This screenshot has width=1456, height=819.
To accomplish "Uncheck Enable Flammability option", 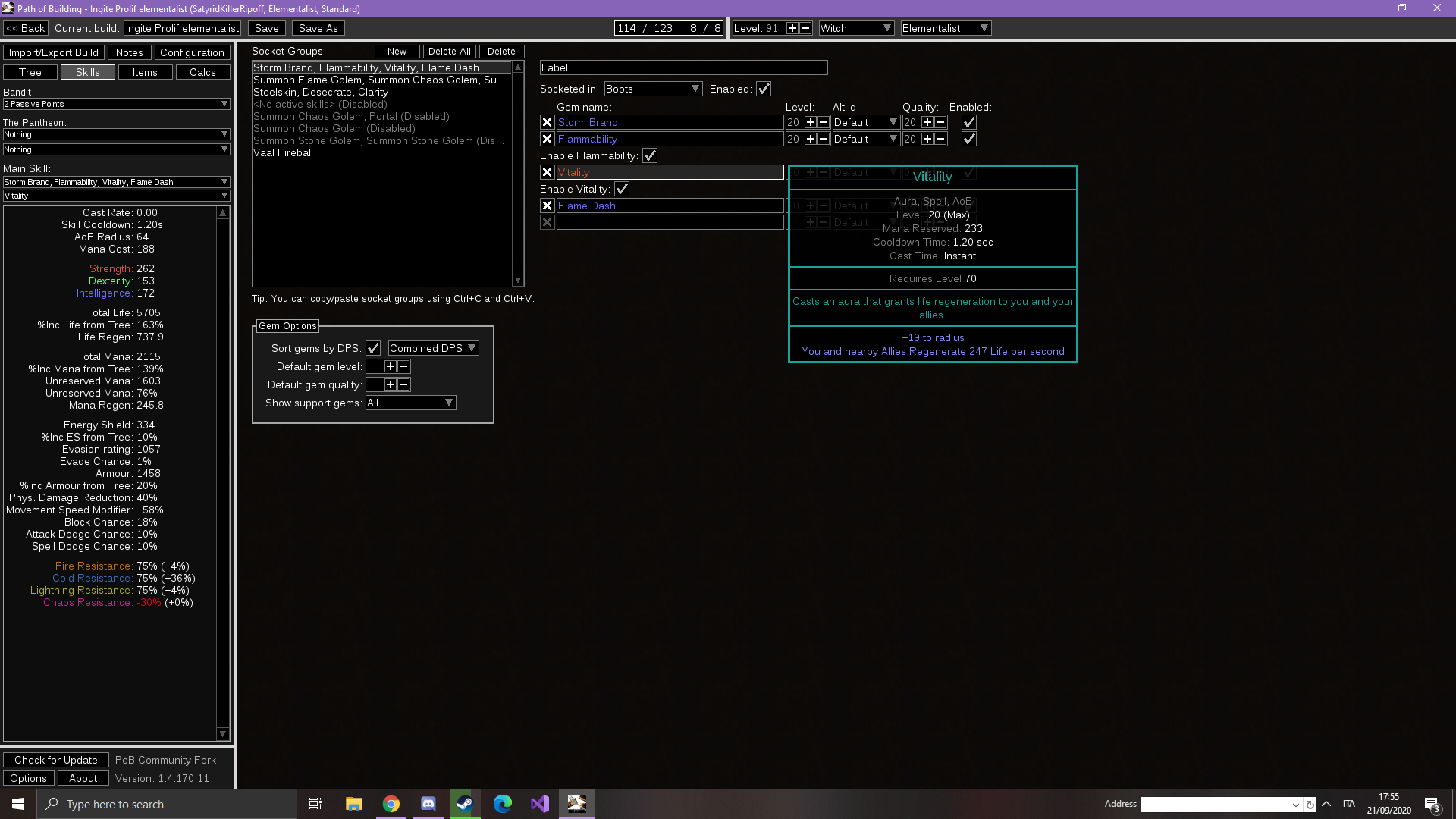I will click(650, 155).
